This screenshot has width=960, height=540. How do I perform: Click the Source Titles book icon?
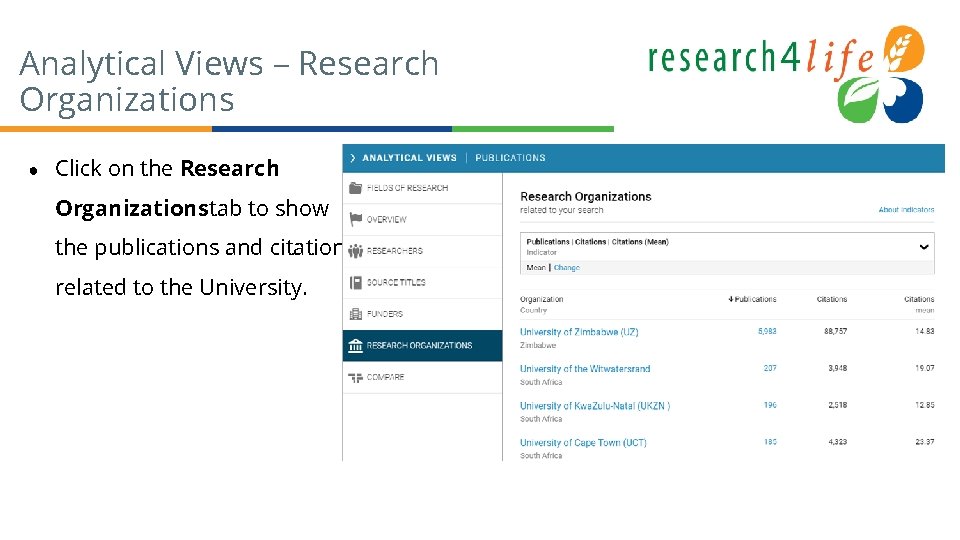(x=355, y=282)
